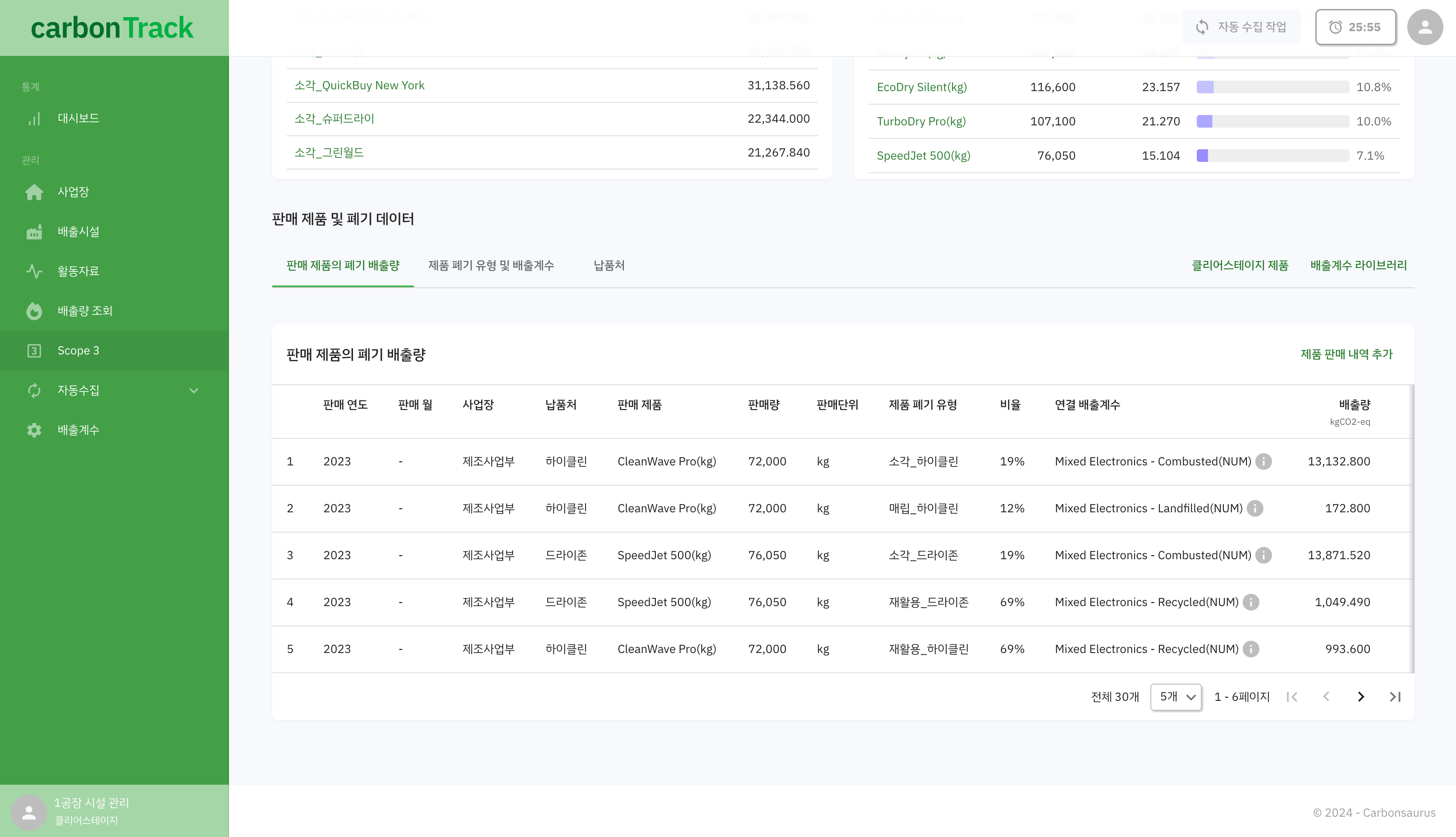Image resolution: width=1456 pixels, height=837 pixels.
Task: Click the 자동수집 sync icon in sidebar
Action: pyautogui.click(x=34, y=391)
